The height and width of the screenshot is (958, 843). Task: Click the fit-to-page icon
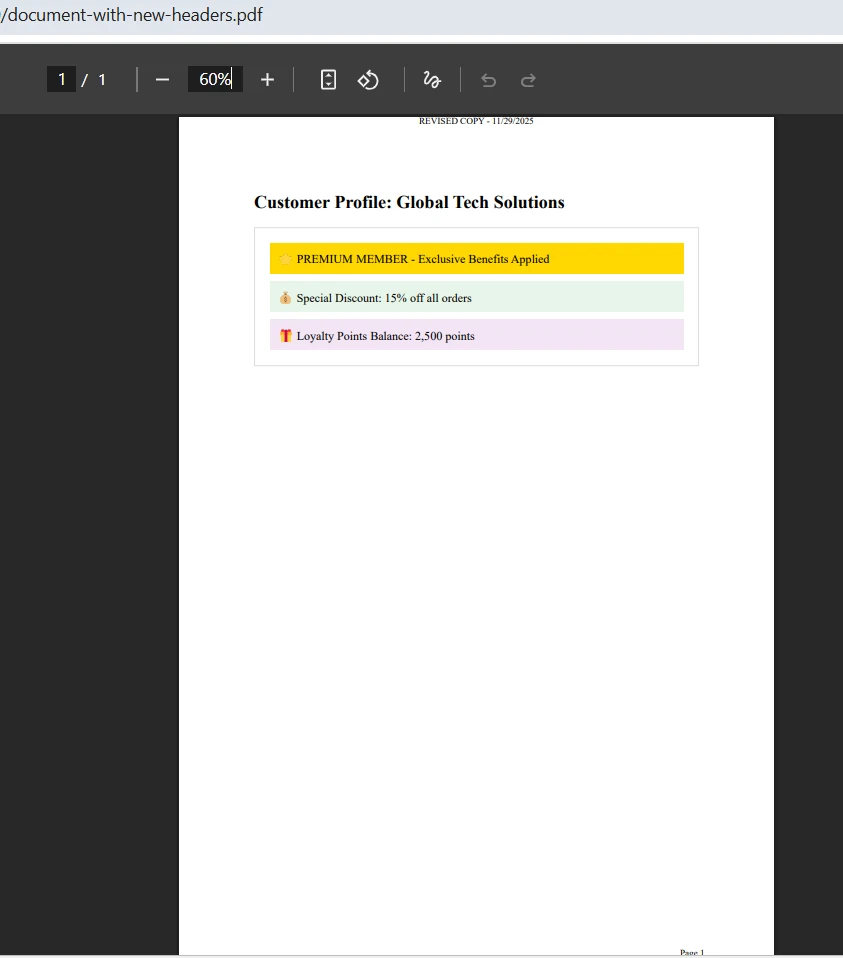click(328, 79)
